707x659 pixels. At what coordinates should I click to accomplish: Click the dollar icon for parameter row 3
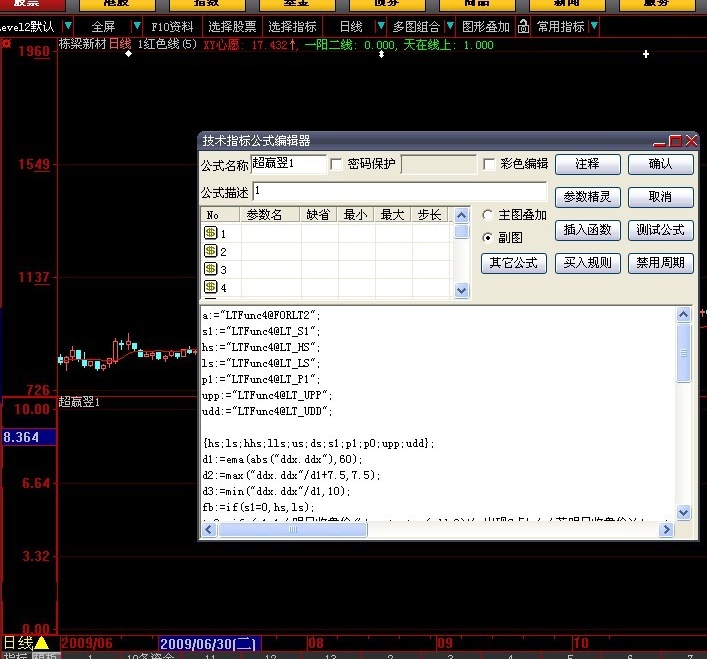[x=210, y=269]
